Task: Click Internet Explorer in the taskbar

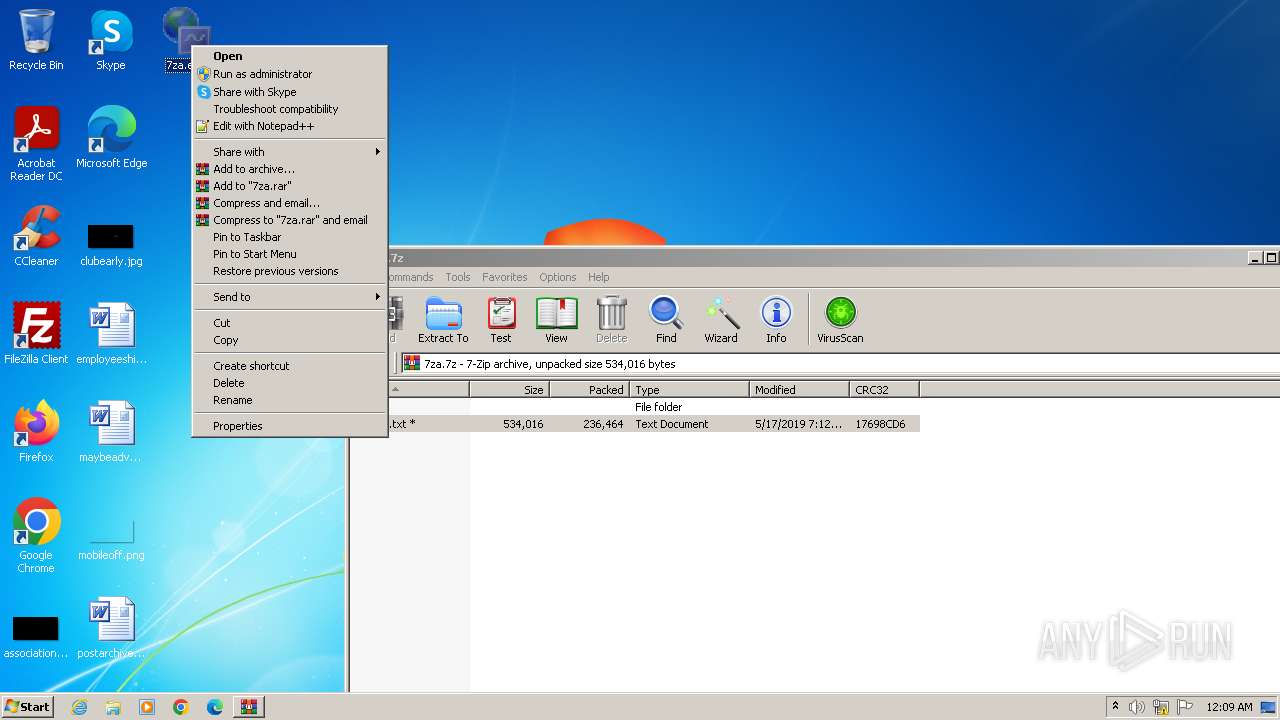Action: pos(79,707)
